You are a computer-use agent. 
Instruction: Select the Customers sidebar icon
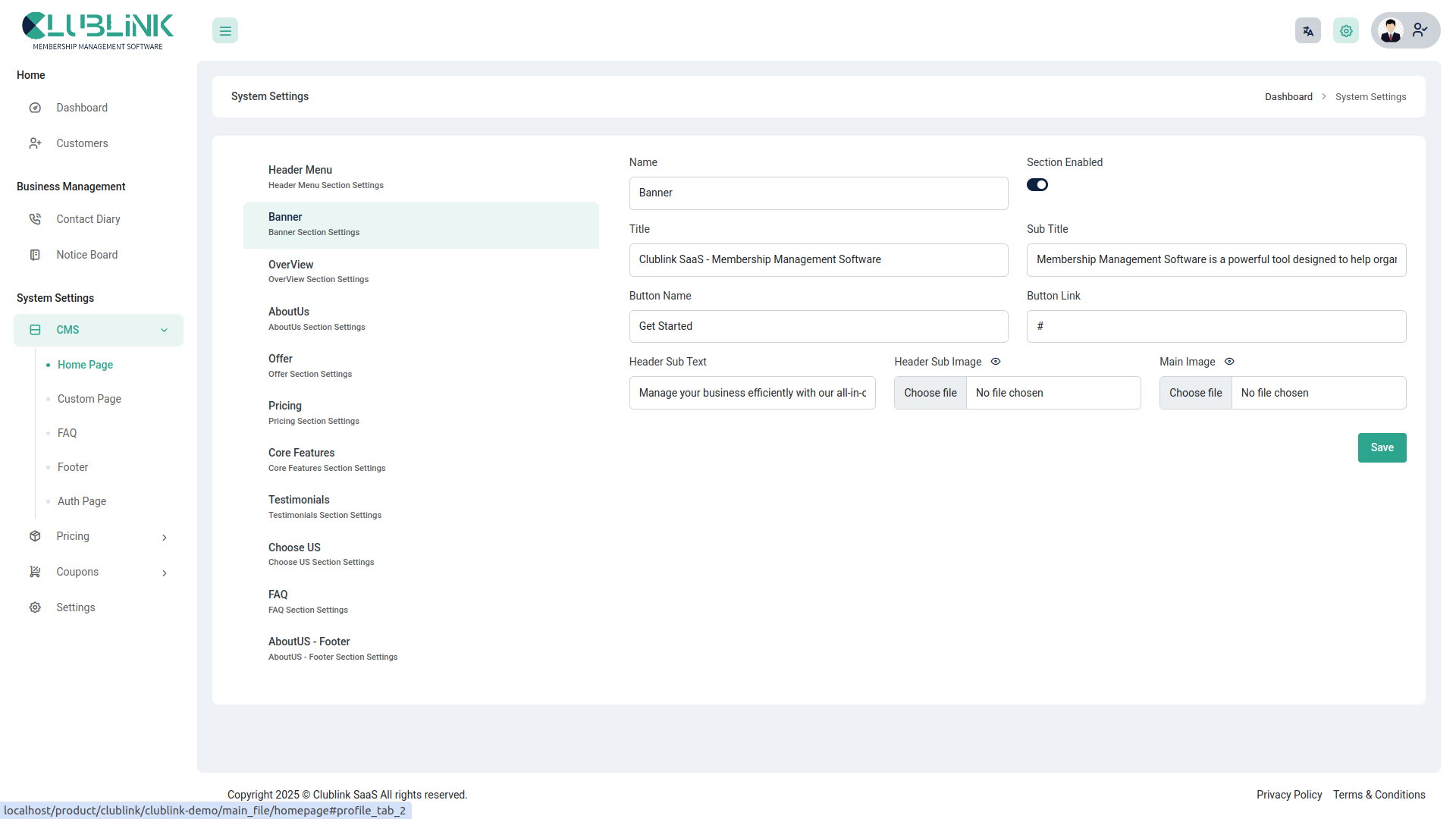36,143
